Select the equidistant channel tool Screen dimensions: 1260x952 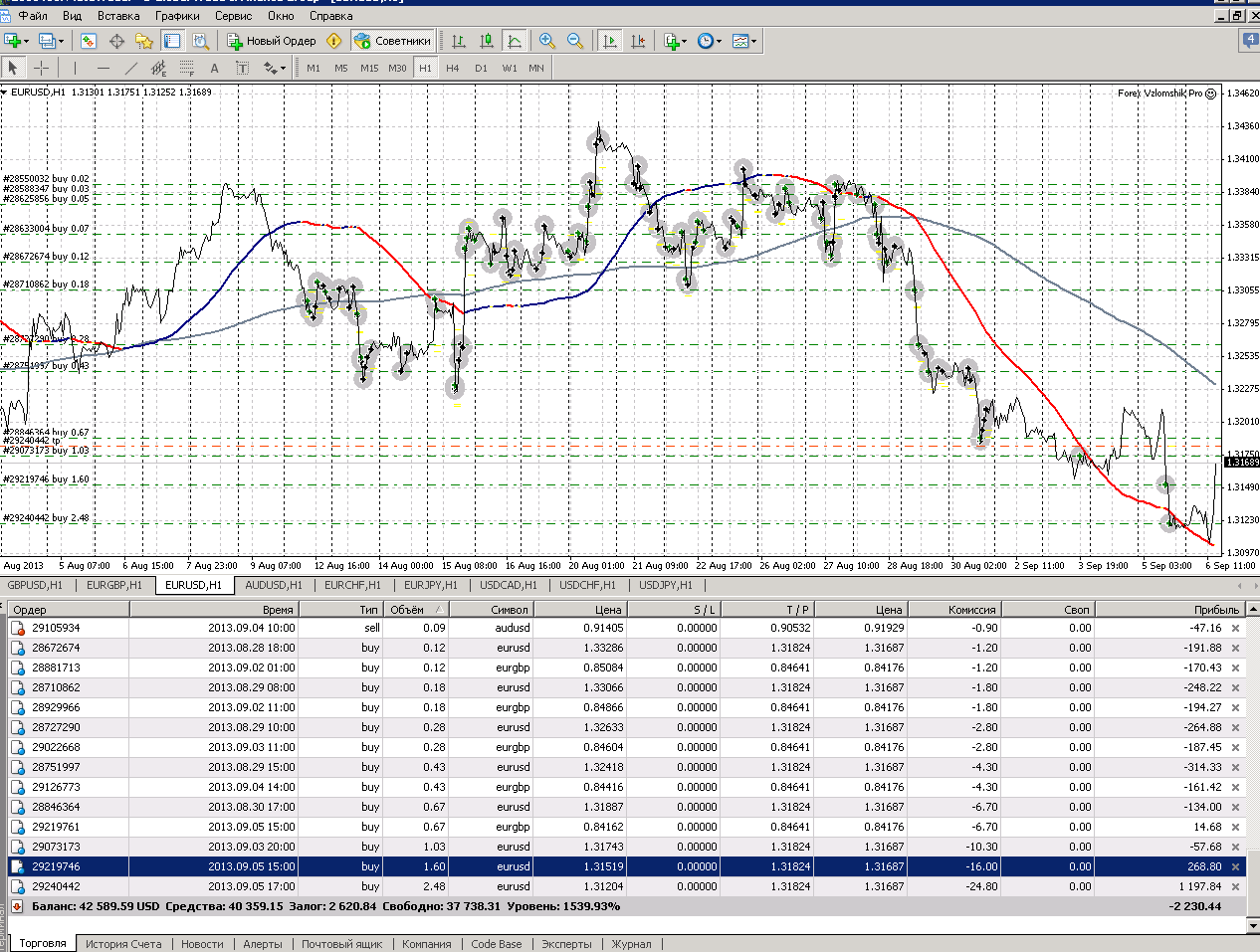pyautogui.click(x=158, y=68)
